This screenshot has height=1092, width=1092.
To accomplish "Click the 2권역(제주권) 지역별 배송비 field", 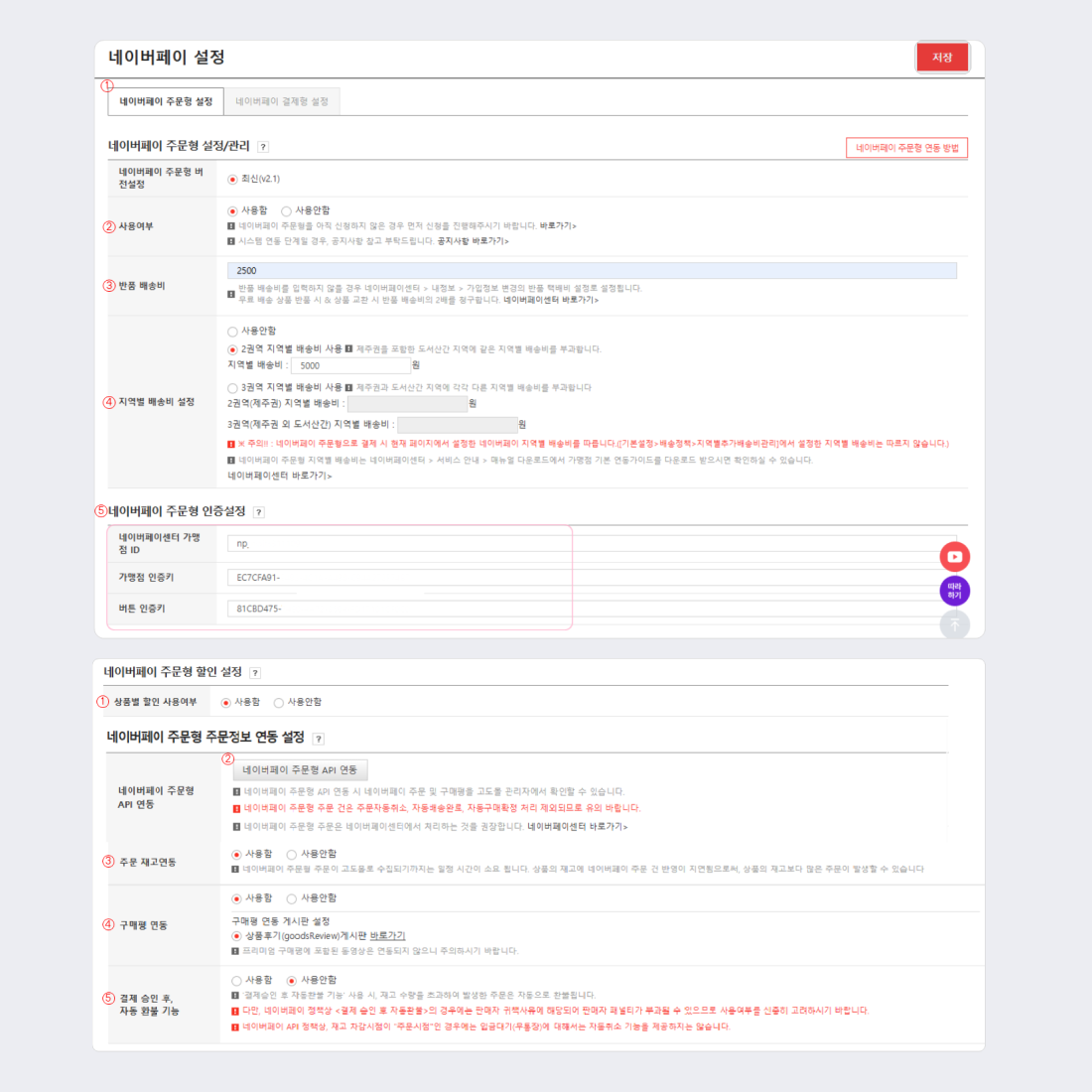I will point(407,404).
